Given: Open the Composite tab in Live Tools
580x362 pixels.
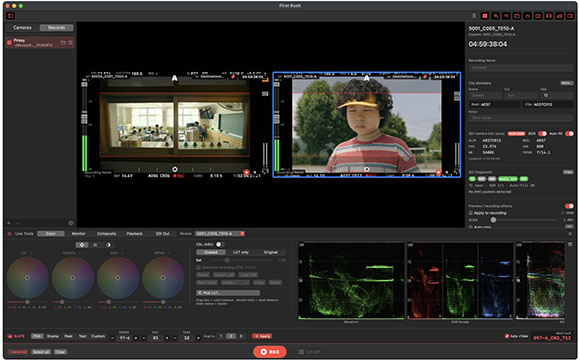Looking at the screenshot, I should pyautogui.click(x=107, y=234).
